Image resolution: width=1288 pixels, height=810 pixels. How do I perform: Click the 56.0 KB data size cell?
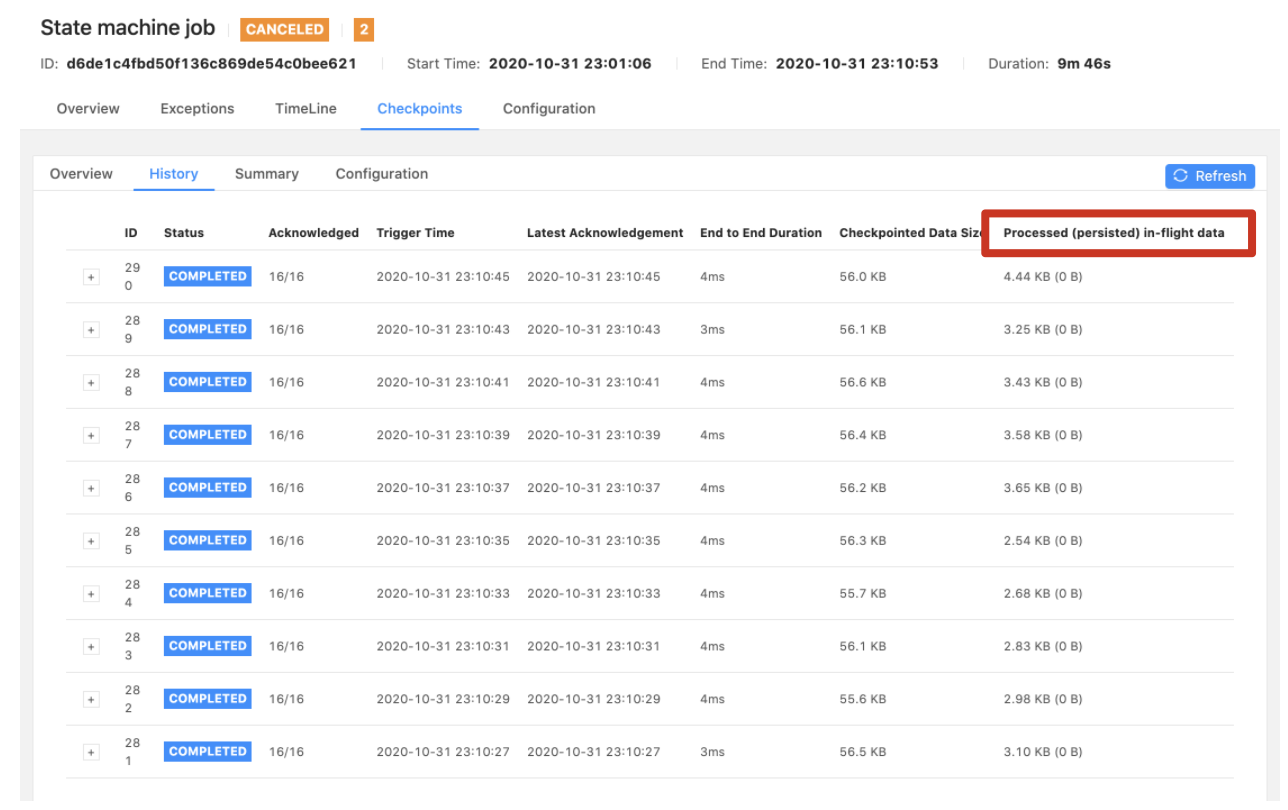tap(863, 277)
